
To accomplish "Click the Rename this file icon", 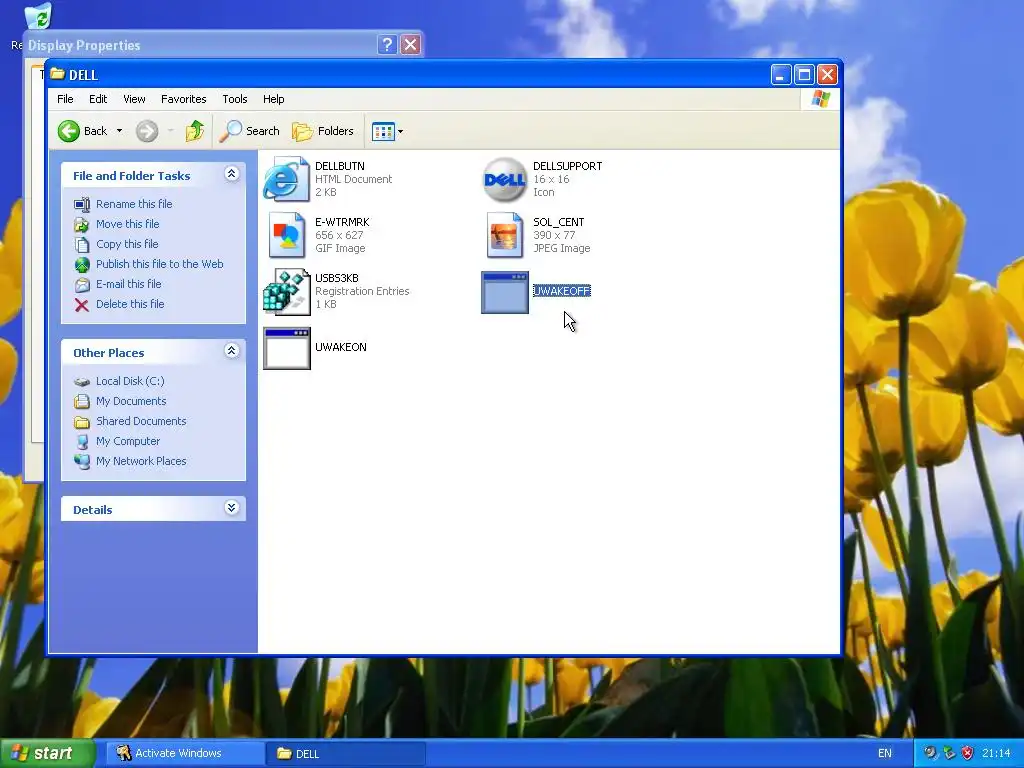I will click(x=82, y=204).
